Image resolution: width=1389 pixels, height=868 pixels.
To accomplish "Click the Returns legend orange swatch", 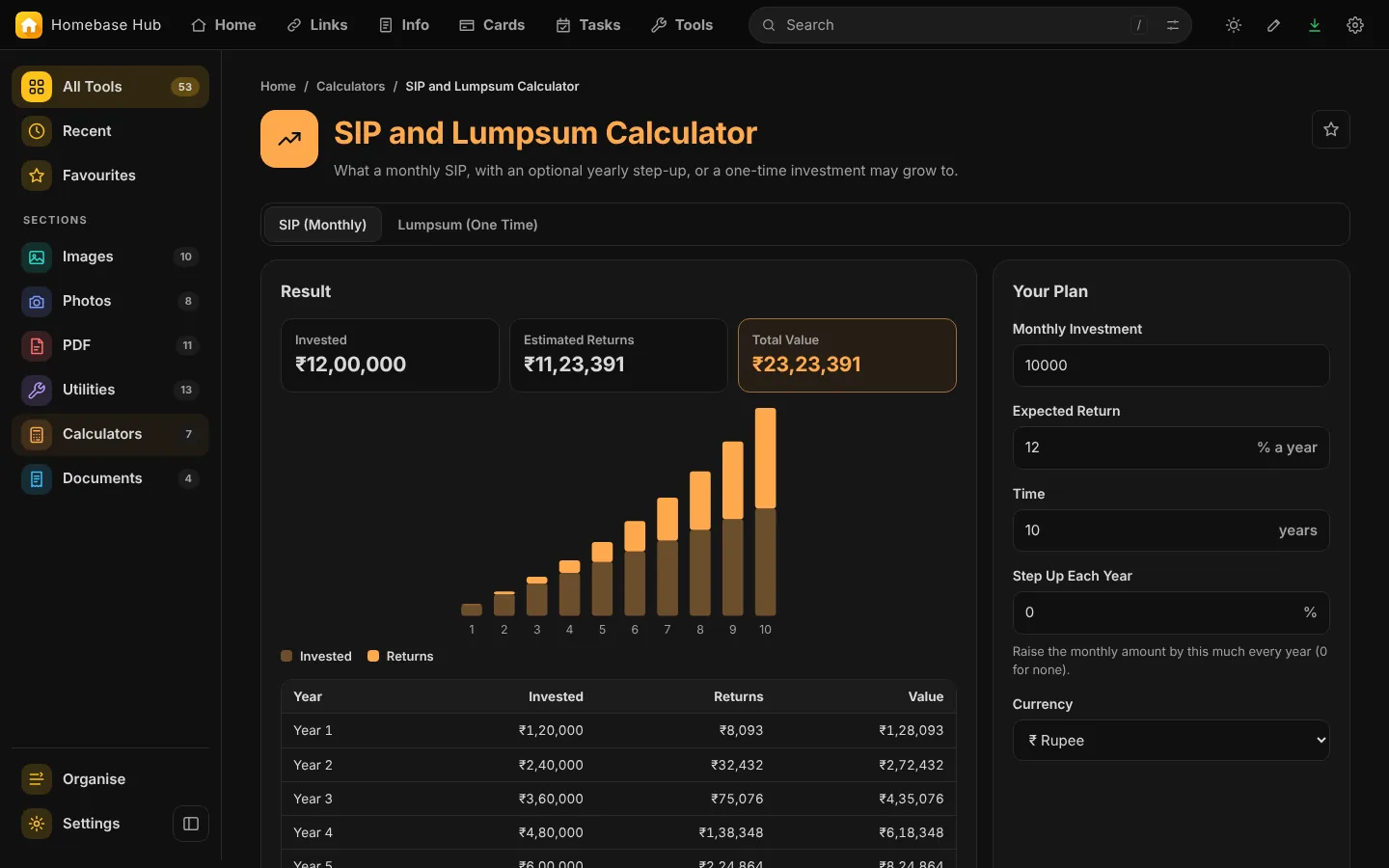I will (373, 656).
